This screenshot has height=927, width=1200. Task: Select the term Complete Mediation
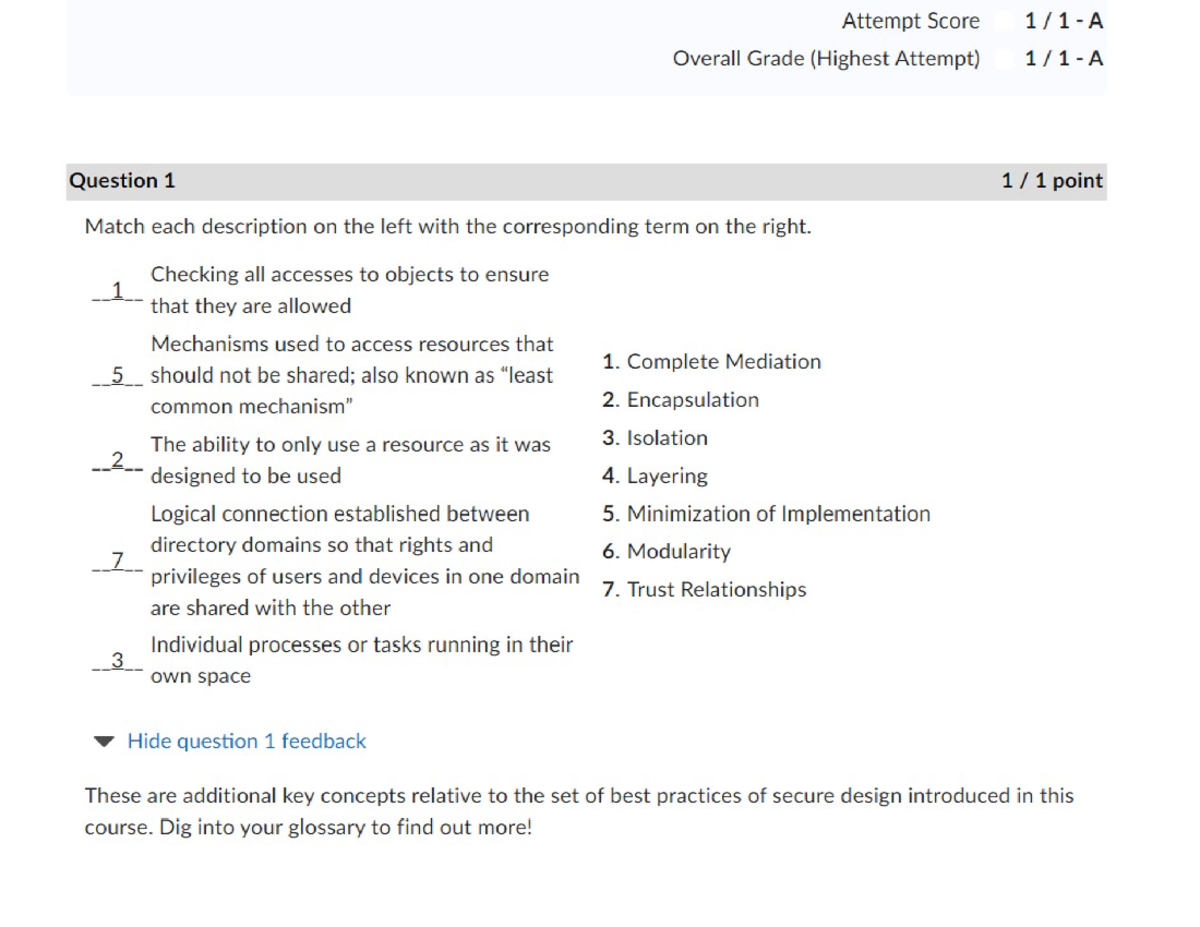[712, 361]
